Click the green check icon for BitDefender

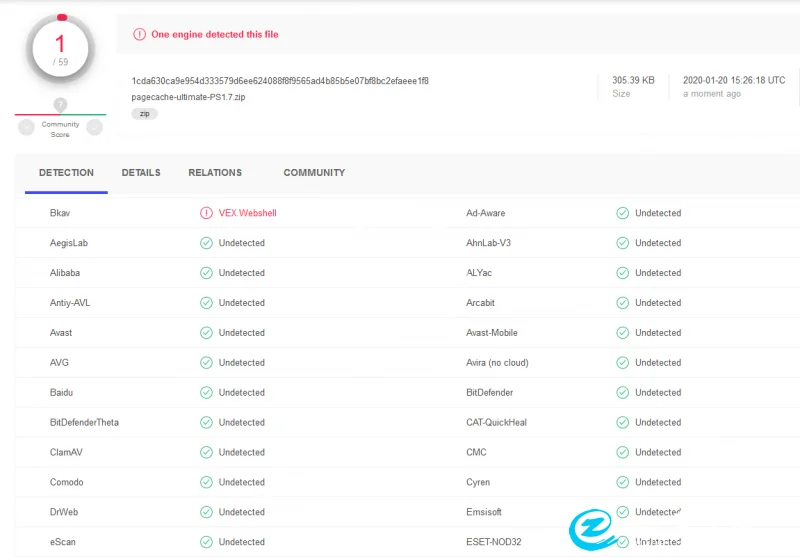coord(622,393)
